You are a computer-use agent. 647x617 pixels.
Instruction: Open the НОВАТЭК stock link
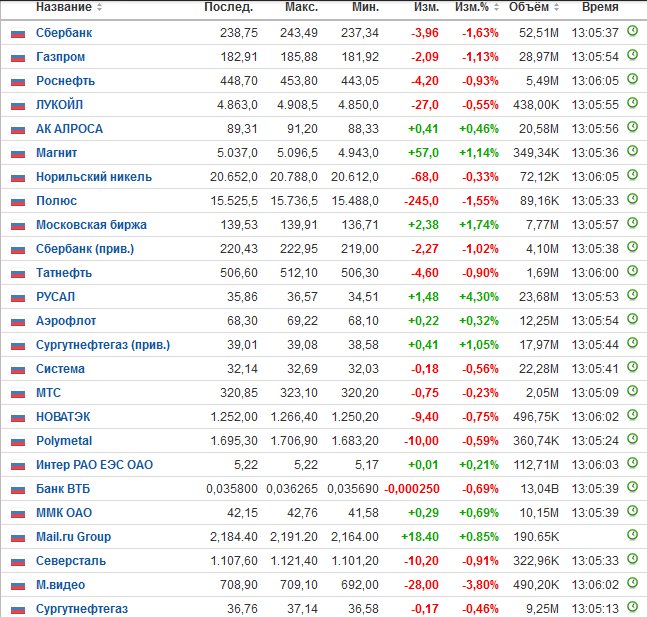click(x=63, y=417)
